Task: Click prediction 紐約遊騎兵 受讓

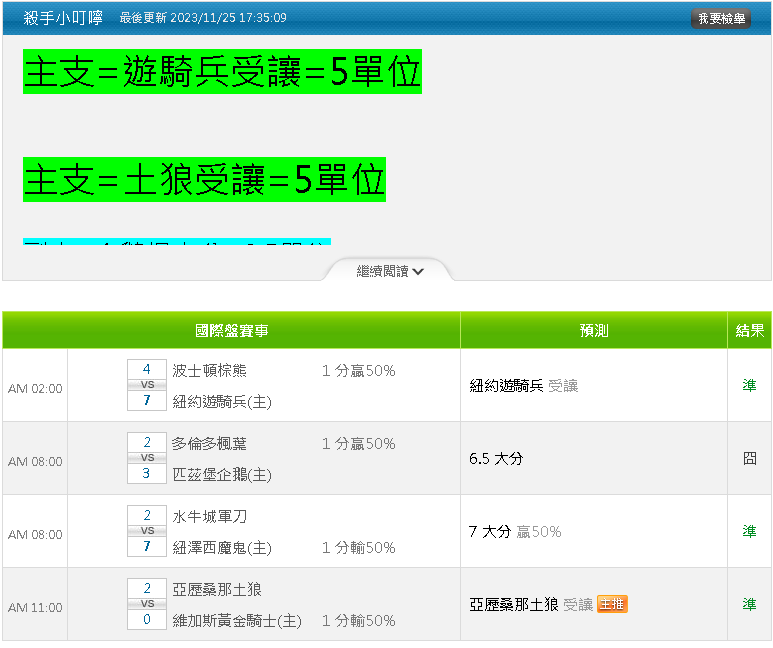Action: click(x=524, y=386)
